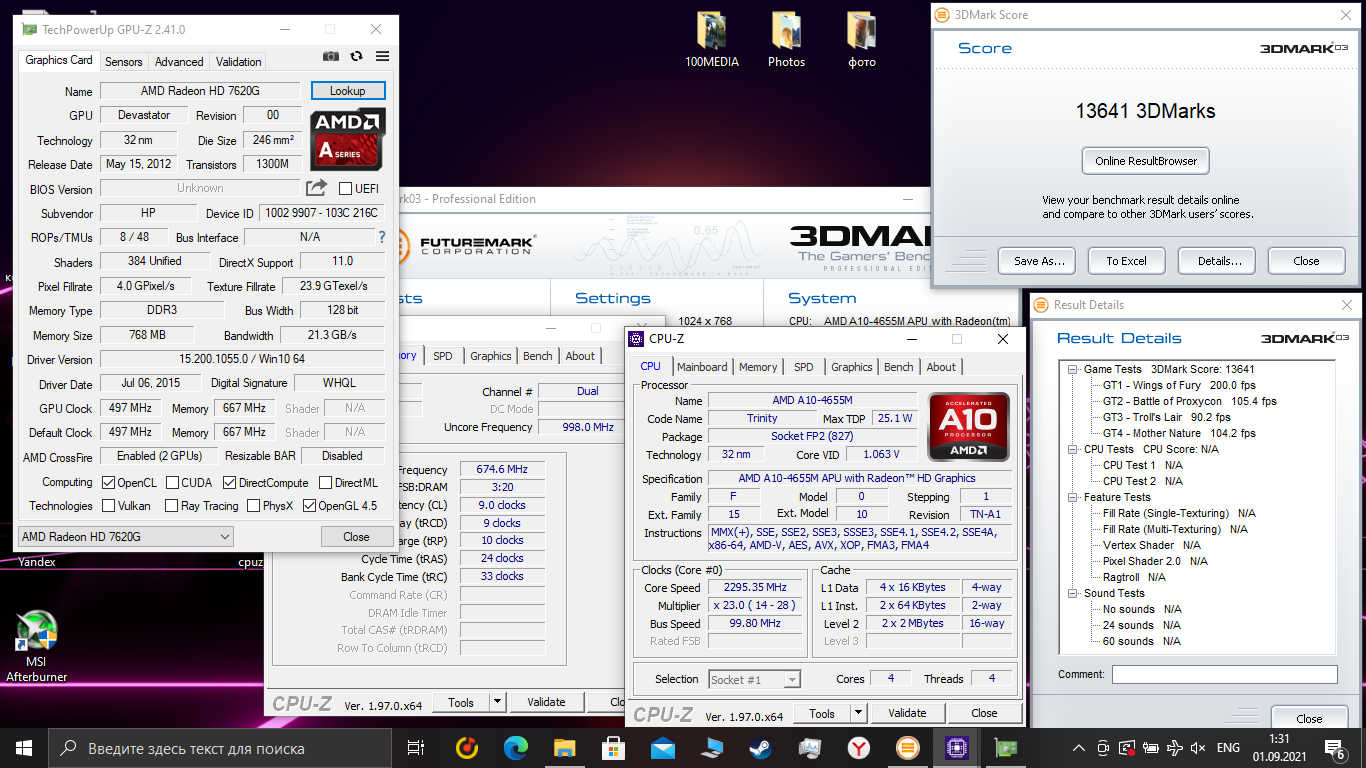Open Microsoft Edge from the taskbar
This screenshot has height=768, width=1366.
point(515,747)
